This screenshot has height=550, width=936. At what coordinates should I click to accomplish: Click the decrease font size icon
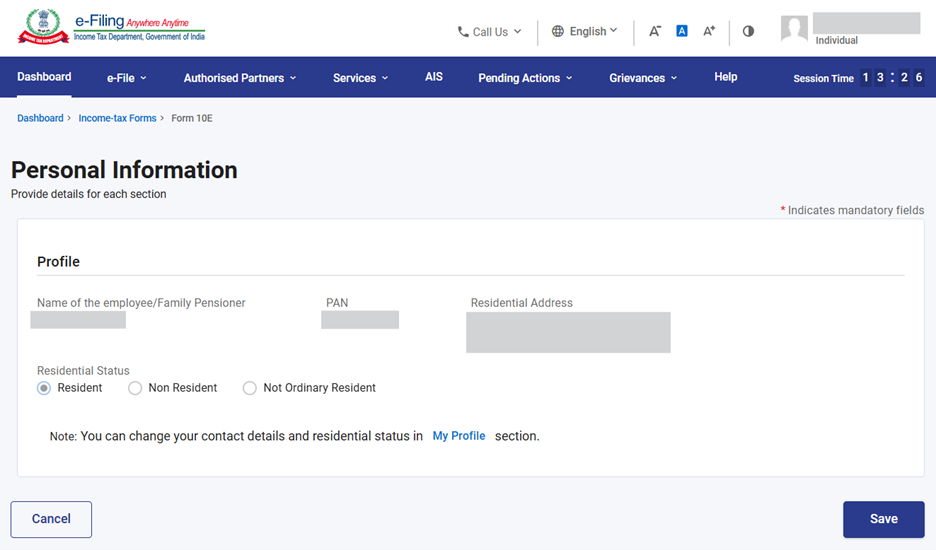(x=655, y=31)
